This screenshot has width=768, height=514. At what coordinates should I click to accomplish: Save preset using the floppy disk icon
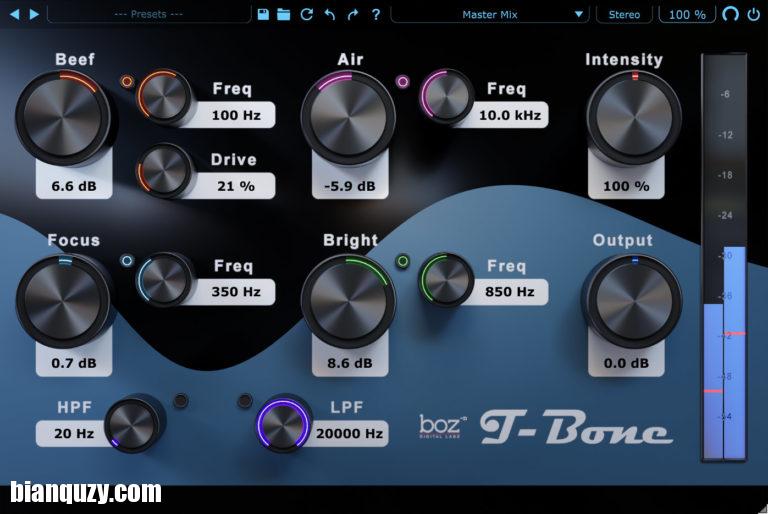[x=263, y=14]
